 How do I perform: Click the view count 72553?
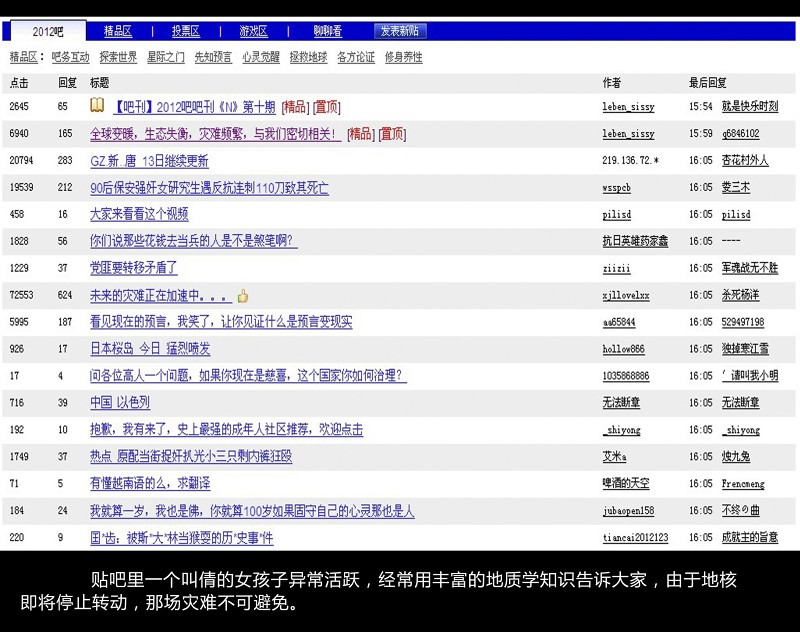pyautogui.click(x=21, y=295)
